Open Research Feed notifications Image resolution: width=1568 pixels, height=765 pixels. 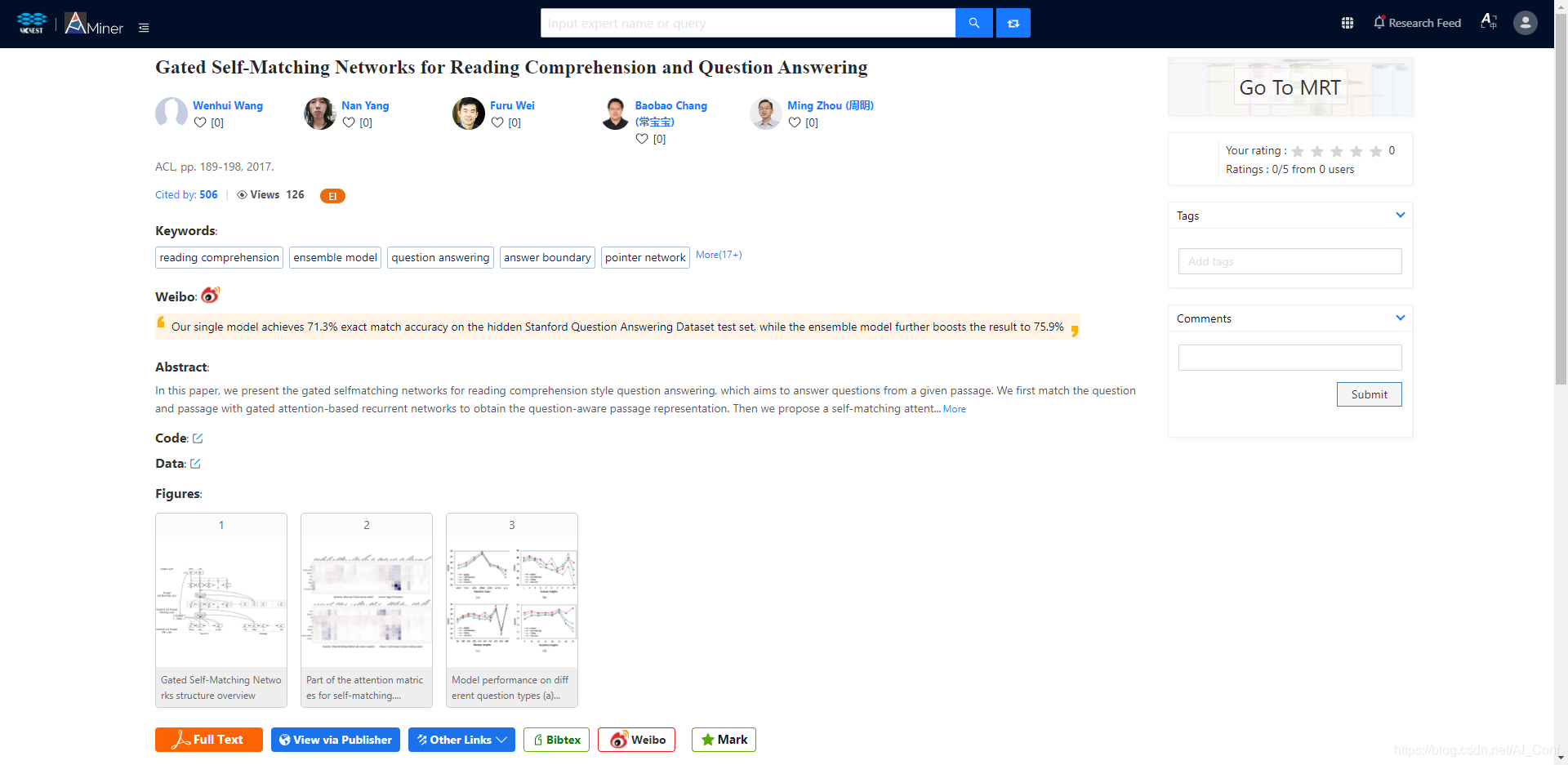tap(1417, 23)
